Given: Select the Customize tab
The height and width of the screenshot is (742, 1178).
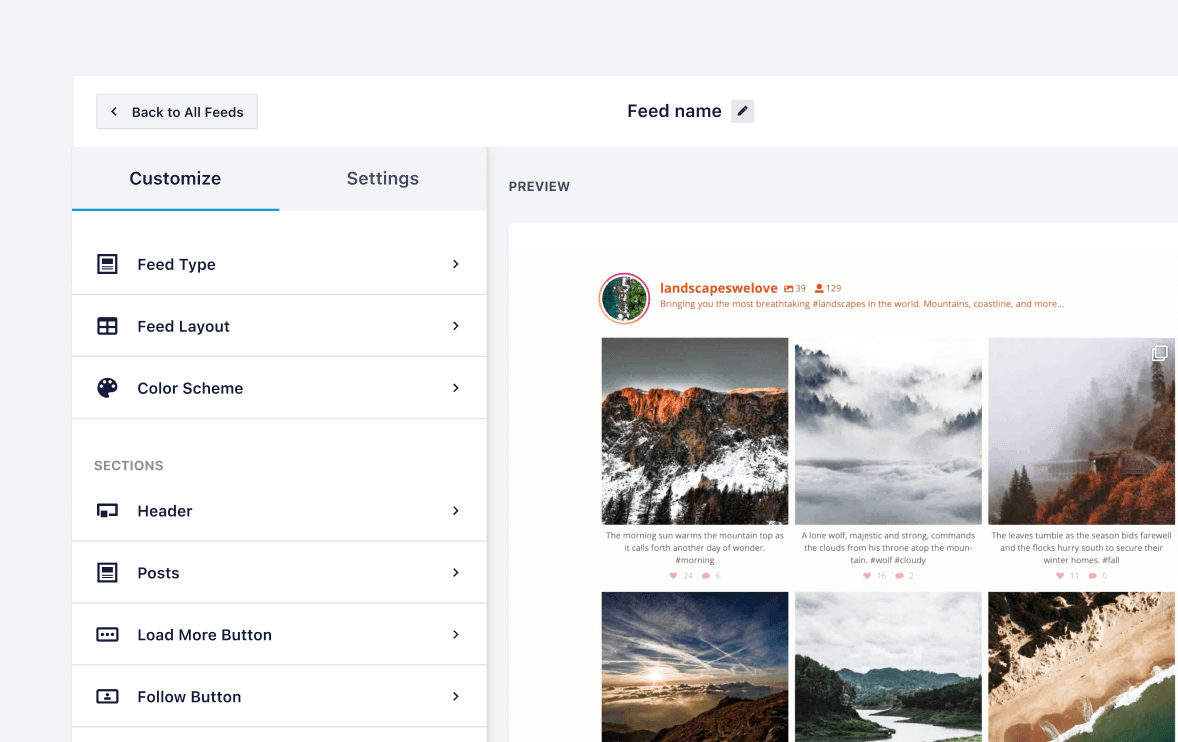Looking at the screenshot, I should [175, 179].
